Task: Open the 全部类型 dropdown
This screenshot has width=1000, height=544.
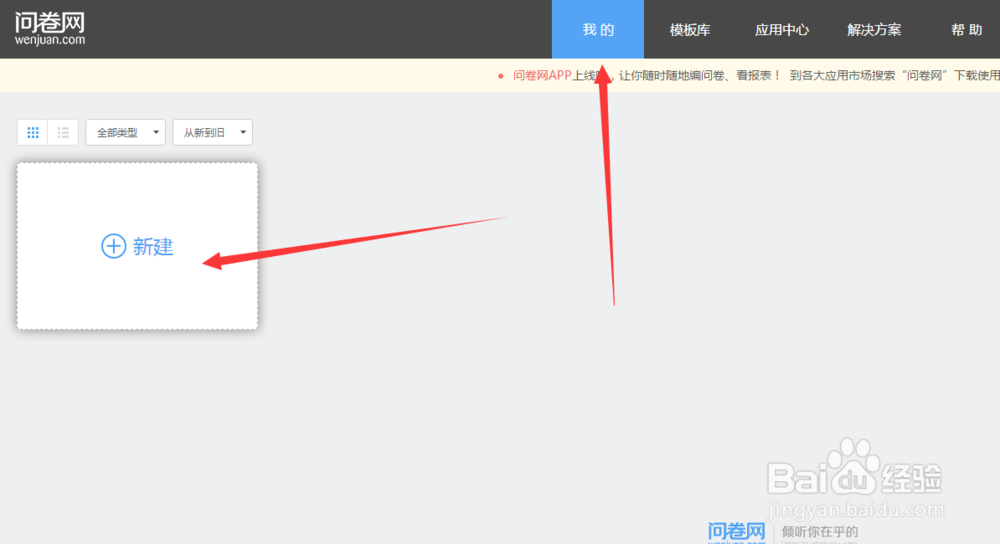Action: 126,133
